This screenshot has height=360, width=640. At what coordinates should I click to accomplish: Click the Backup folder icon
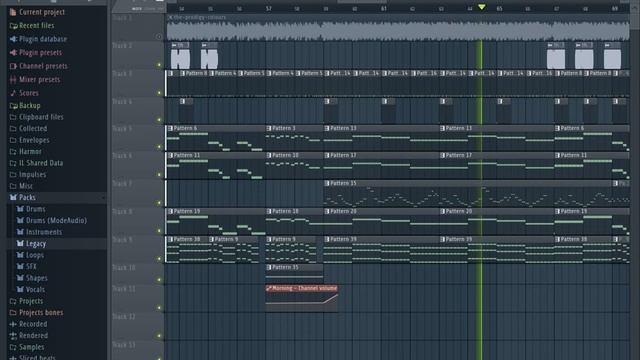coord(13,106)
